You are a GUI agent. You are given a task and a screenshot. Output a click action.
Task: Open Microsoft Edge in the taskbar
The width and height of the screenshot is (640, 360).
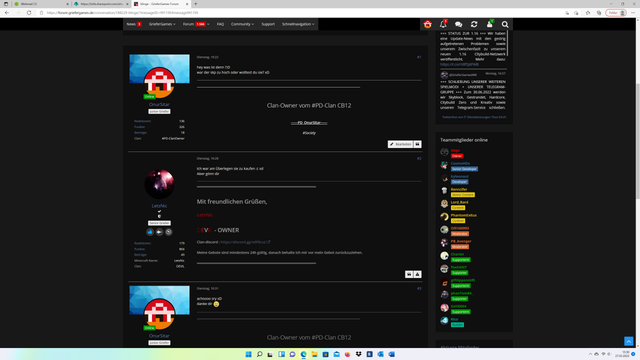point(303,354)
